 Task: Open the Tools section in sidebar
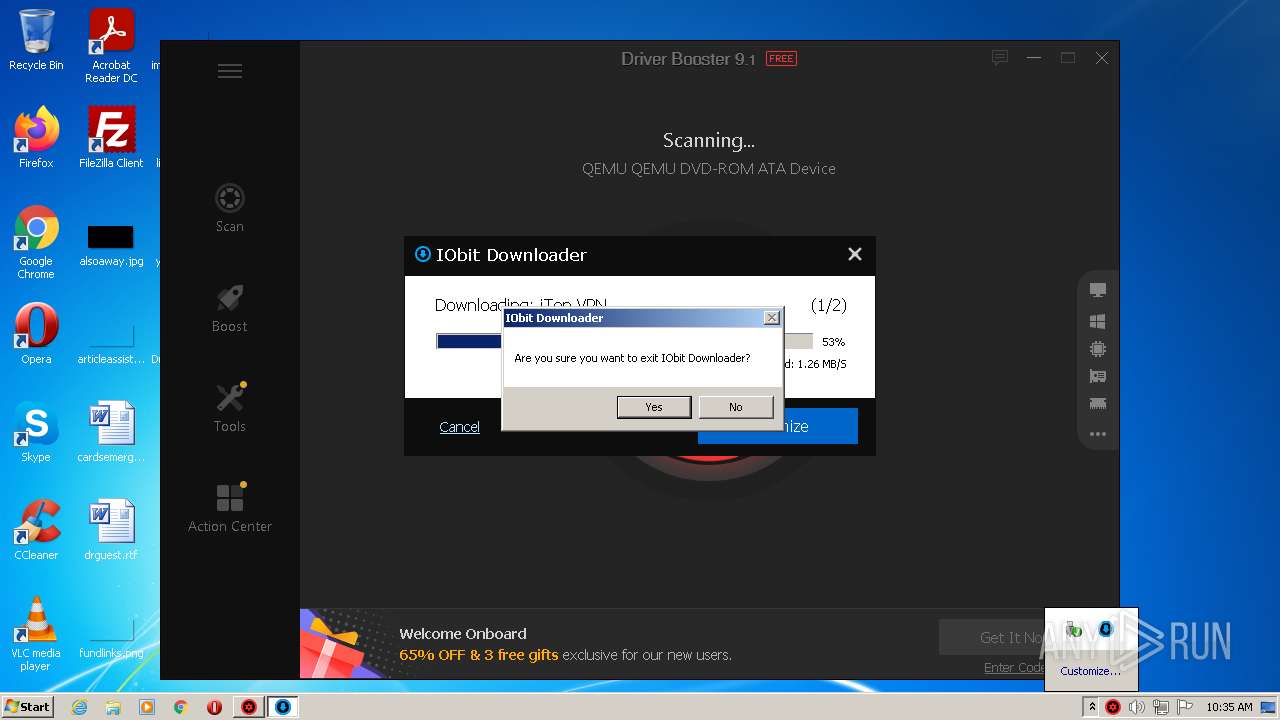(230, 408)
